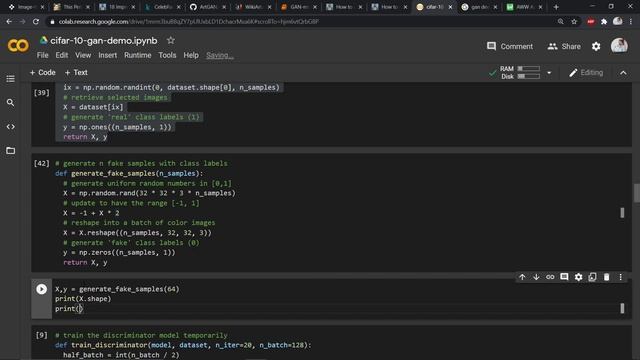
Task: Switch to the WikiArt tab
Action: pyautogui.click(x=253, y=7)
